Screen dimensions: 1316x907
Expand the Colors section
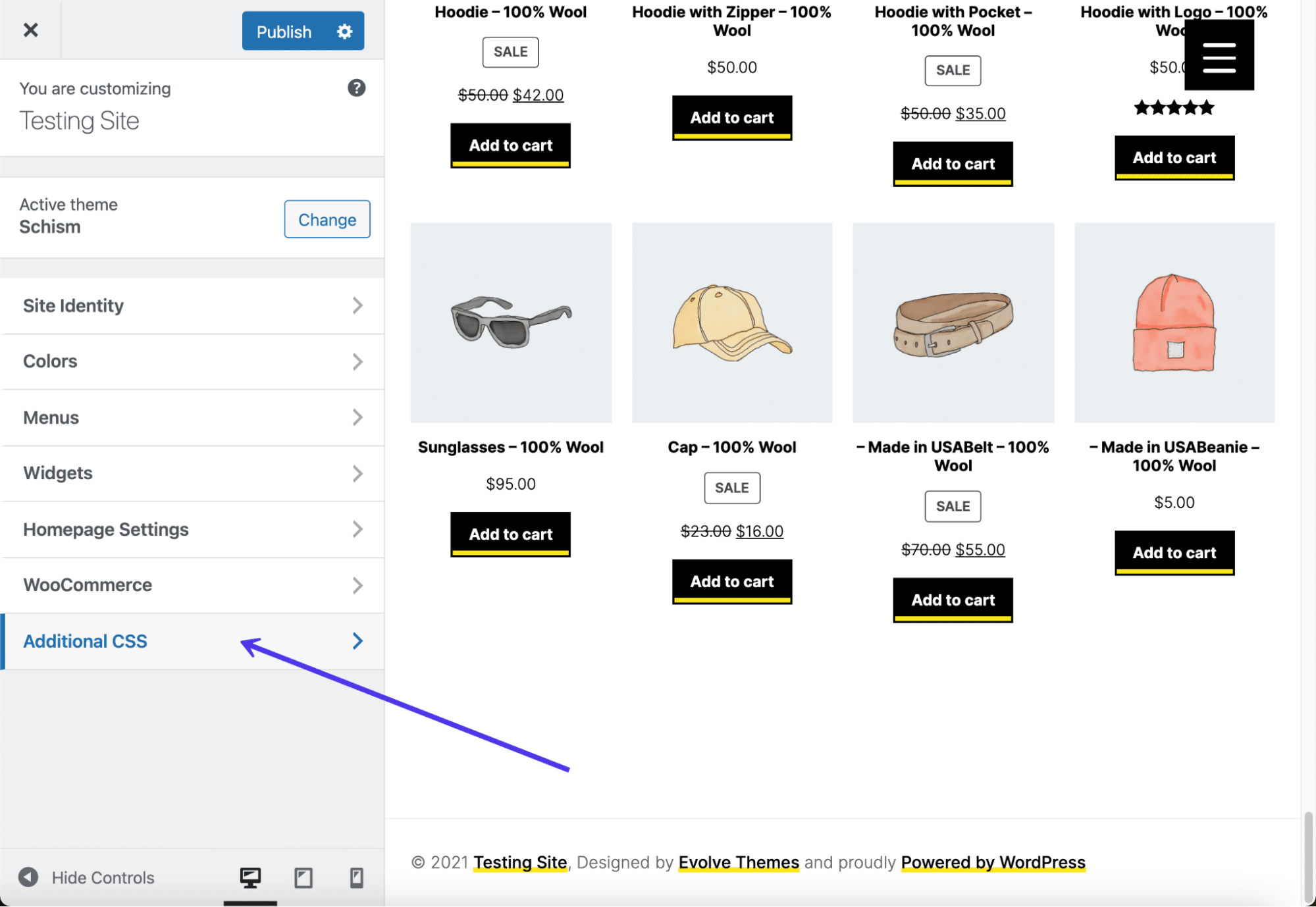pos(192,360)
